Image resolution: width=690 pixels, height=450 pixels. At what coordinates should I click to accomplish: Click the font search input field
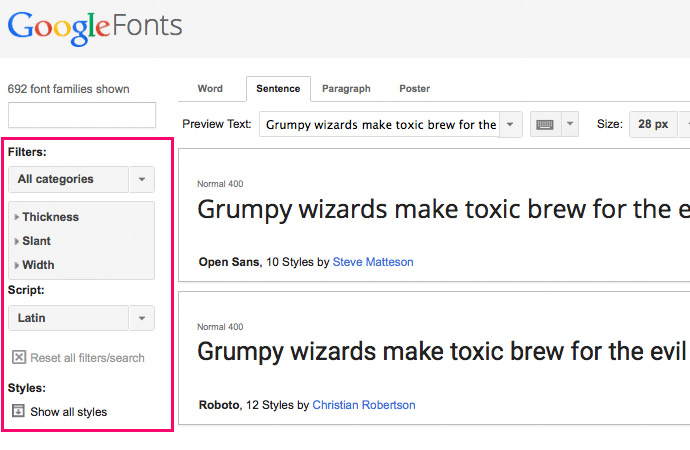82,115
